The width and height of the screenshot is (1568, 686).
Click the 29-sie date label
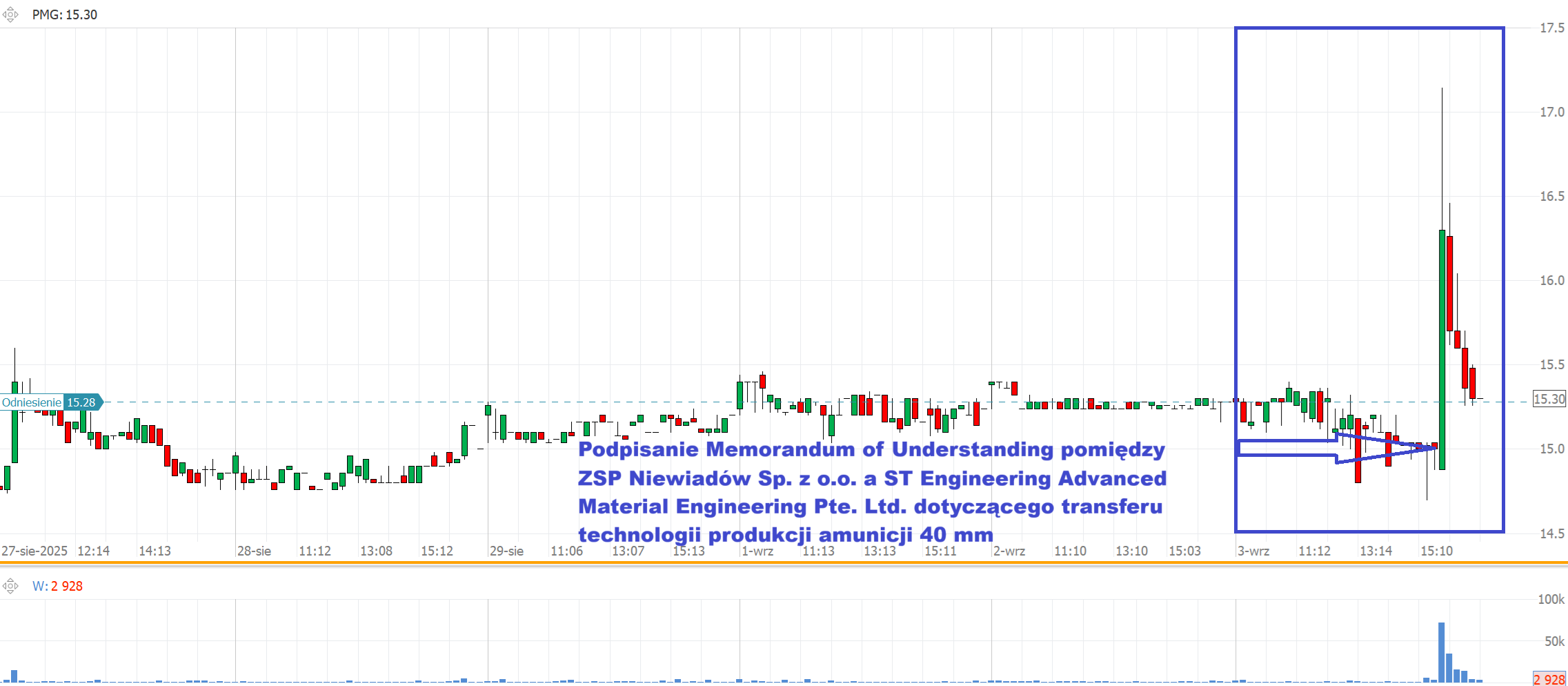point(506,551)
